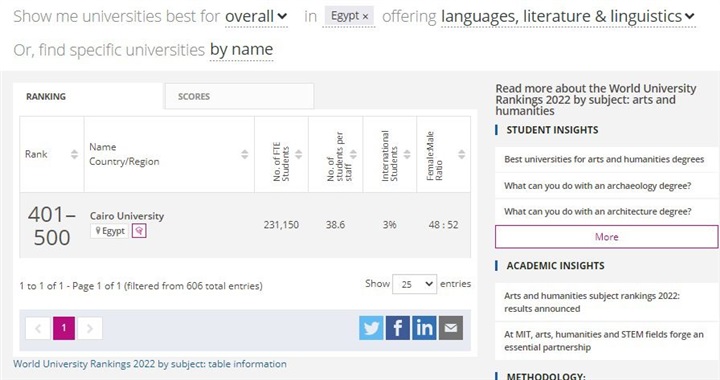The width and height of the screenshot is (720, 380).
Task: Sort table by Rank column
Action: [x=74, y=154]
